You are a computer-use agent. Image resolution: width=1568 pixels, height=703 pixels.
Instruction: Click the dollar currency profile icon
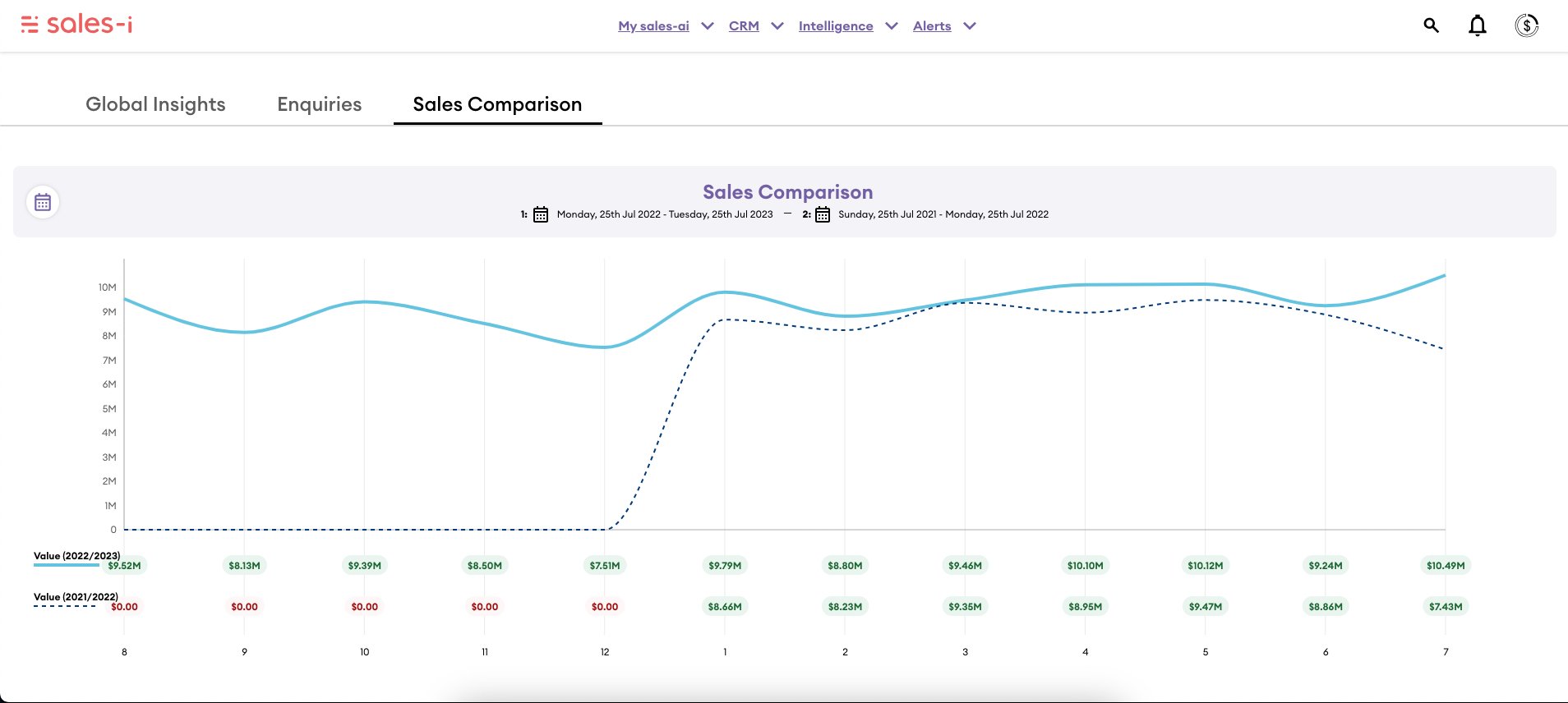pos(1526,25)
